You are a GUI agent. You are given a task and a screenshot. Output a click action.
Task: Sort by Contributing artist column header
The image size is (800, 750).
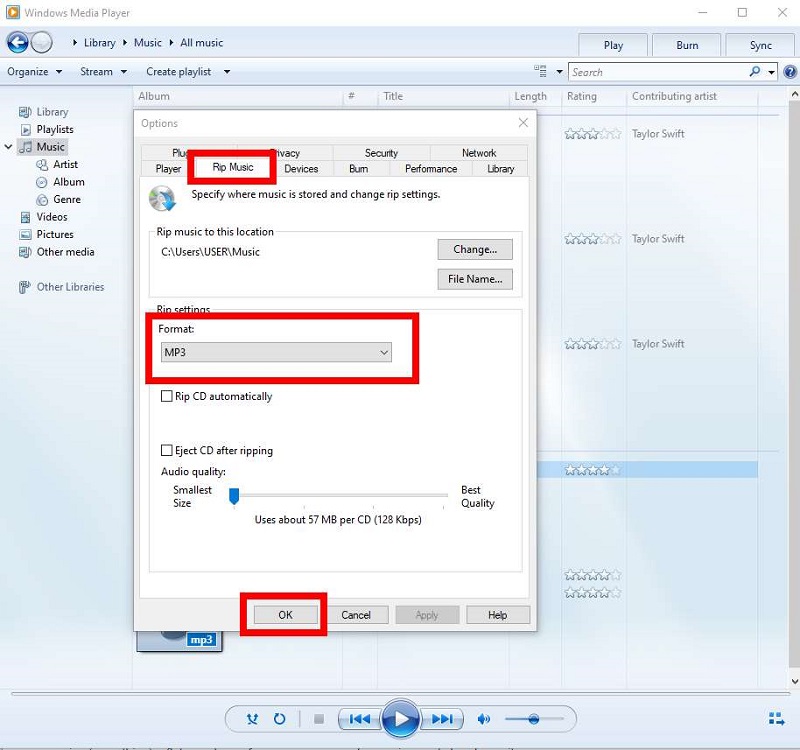[x=674, y=96]
